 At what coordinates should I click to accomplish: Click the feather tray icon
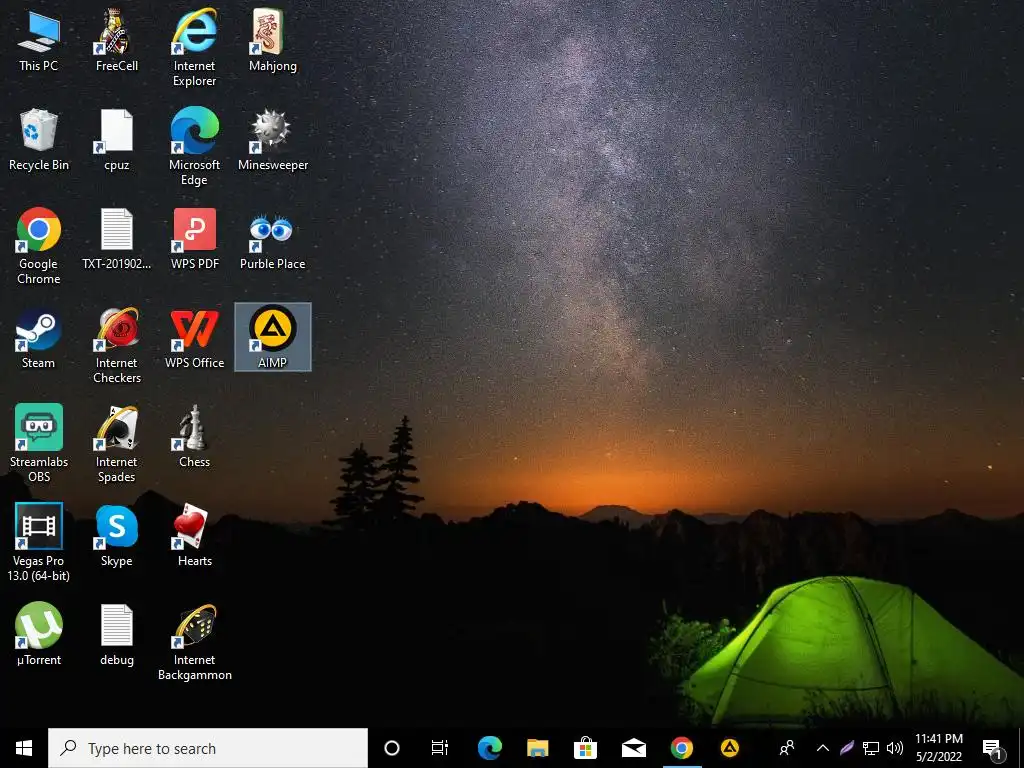(x=846, y=748)
